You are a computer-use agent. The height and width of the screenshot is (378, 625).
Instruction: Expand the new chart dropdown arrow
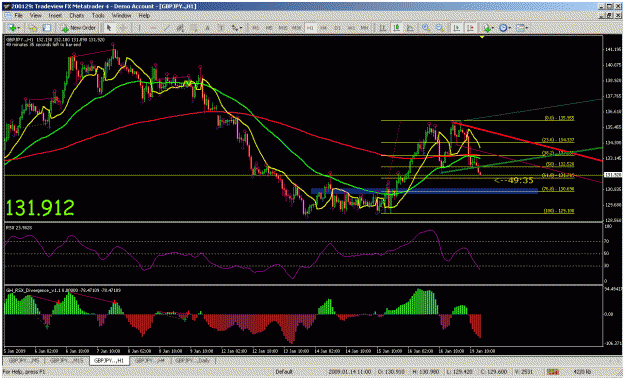[x=19, y=28]
